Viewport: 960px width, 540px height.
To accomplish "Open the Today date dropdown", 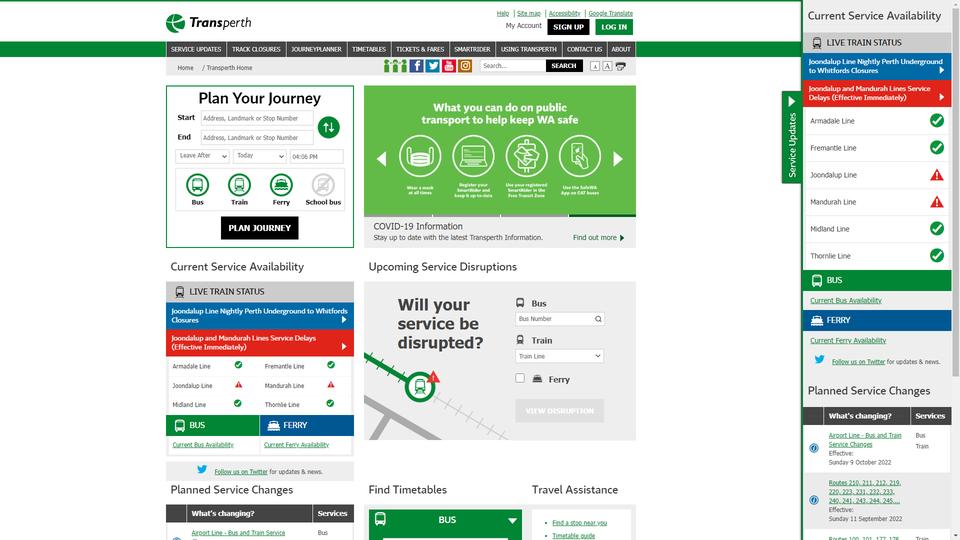I will 260,156.
